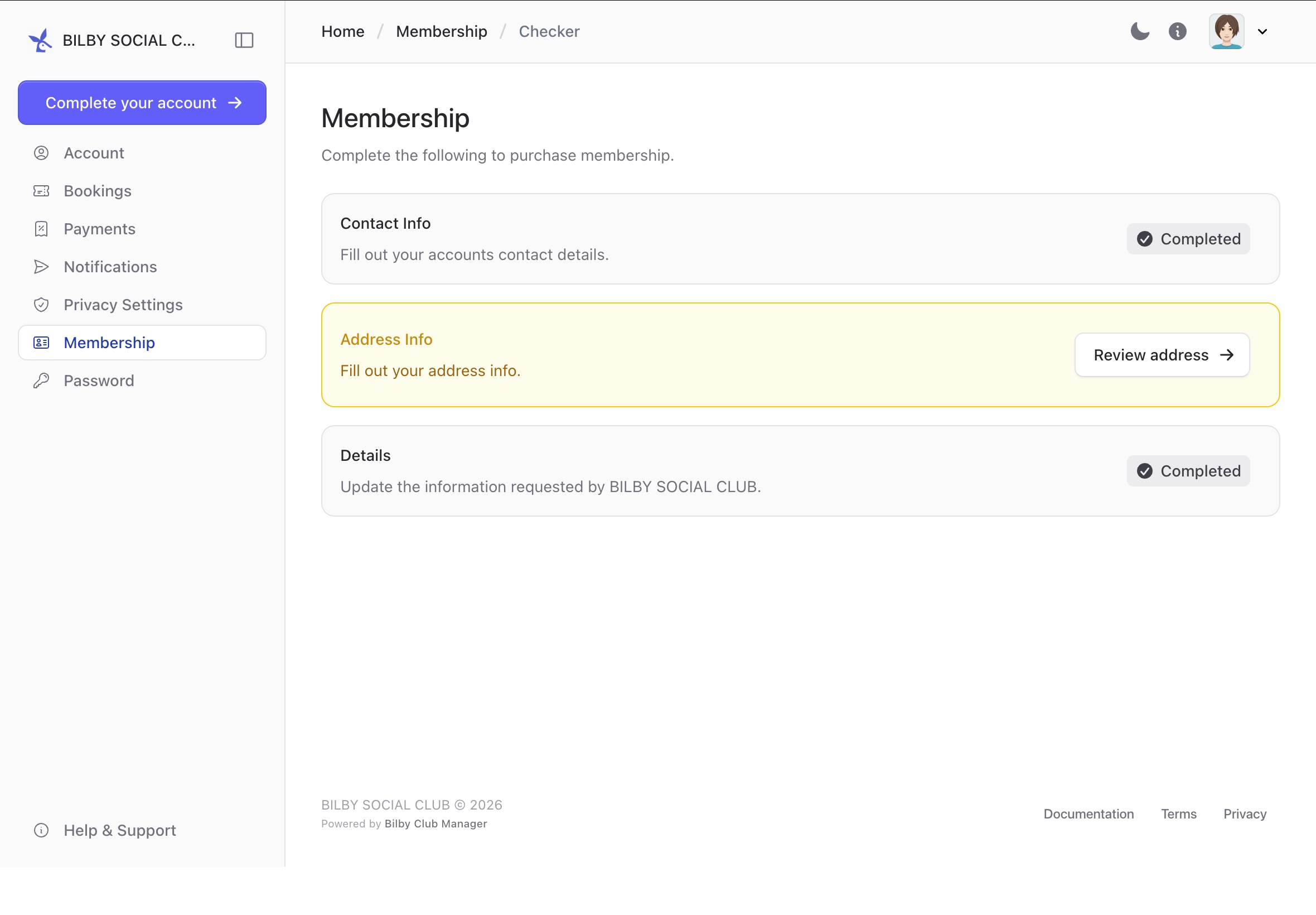
Task: Toggle dark mode with the moon icon
Action: (x=1140, y=31)
